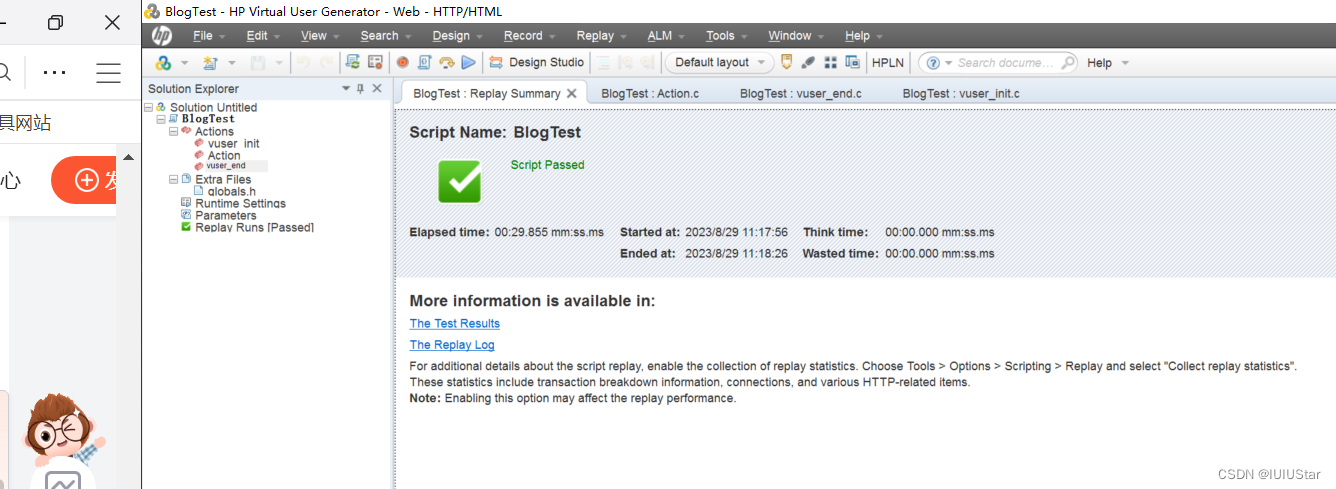Click the HPLN toolbar button
This screenshot has width=1336, height=489.
tap(888, 62)
